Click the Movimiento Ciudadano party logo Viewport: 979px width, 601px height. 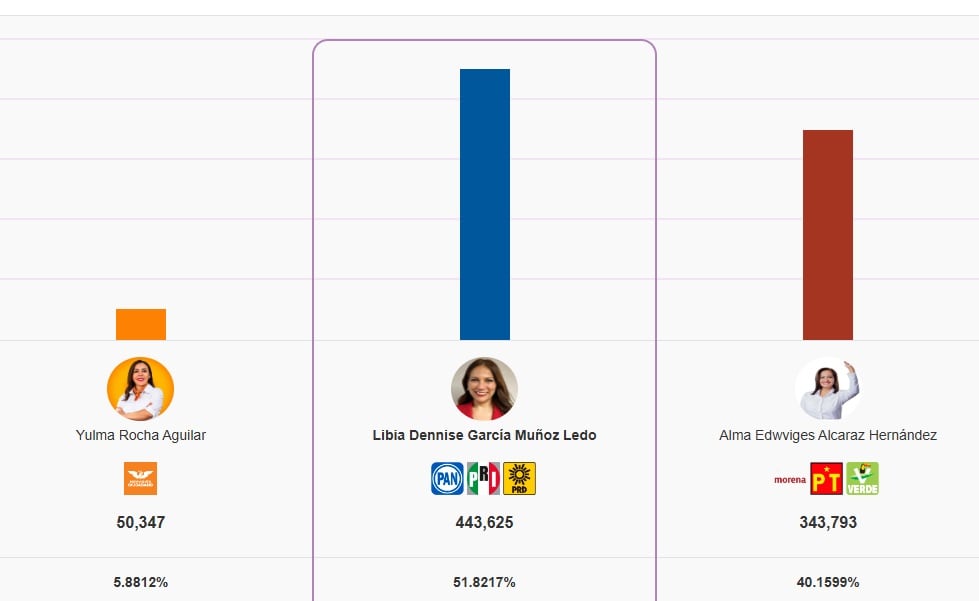point(140,478)
